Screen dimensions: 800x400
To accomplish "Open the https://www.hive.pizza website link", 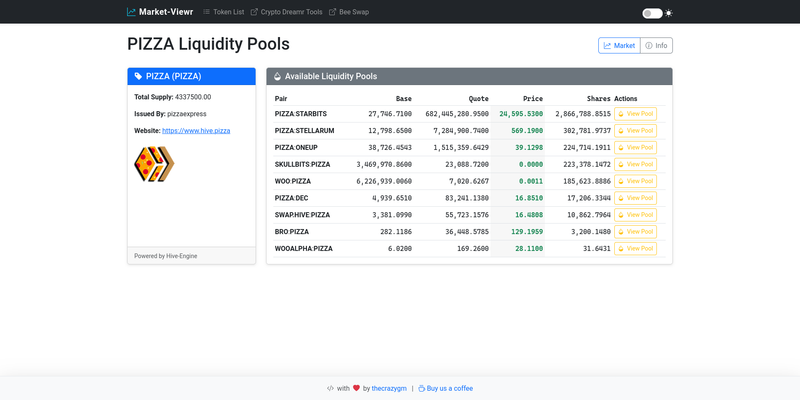I will (x=196, y=131).
